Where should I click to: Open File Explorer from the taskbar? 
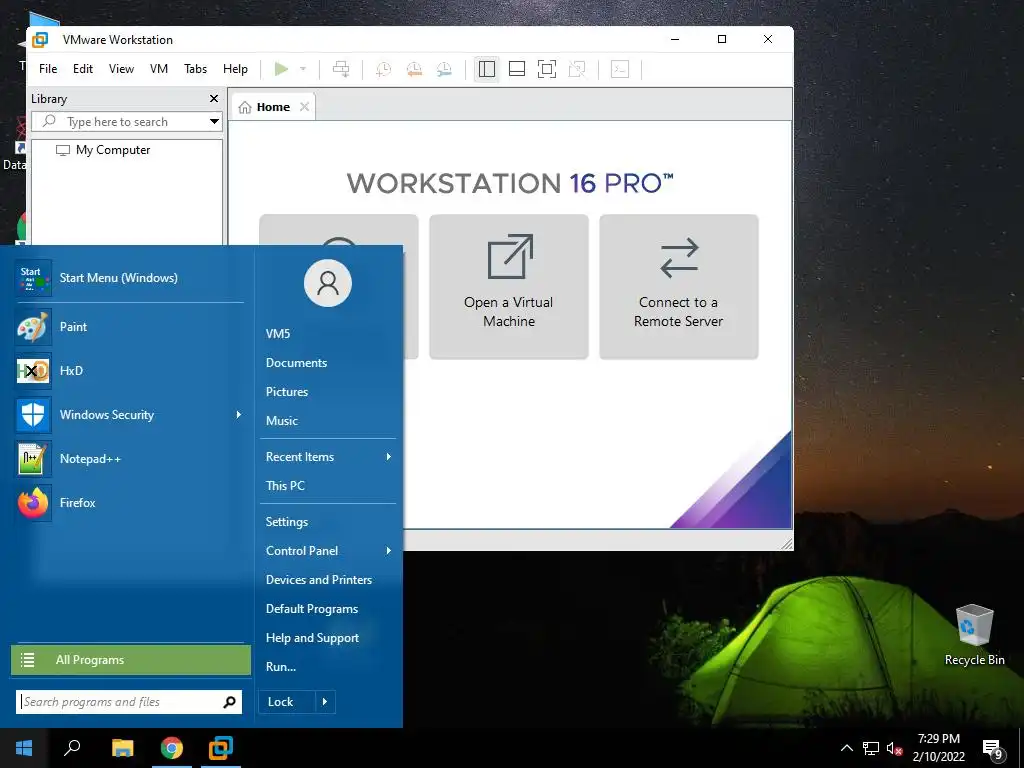(x=122, y=748)
